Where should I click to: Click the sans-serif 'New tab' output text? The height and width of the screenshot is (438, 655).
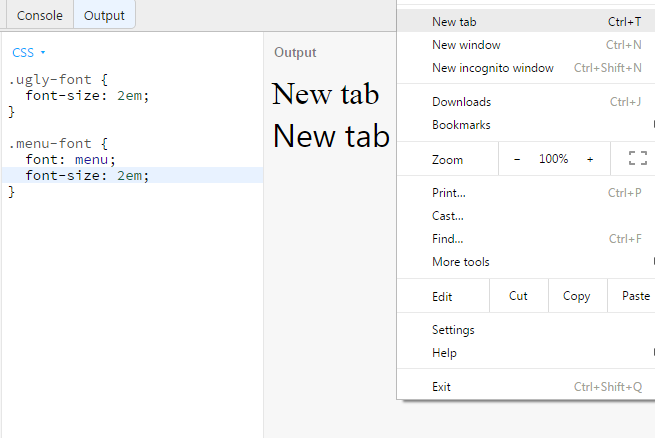[x=331, y=136]
